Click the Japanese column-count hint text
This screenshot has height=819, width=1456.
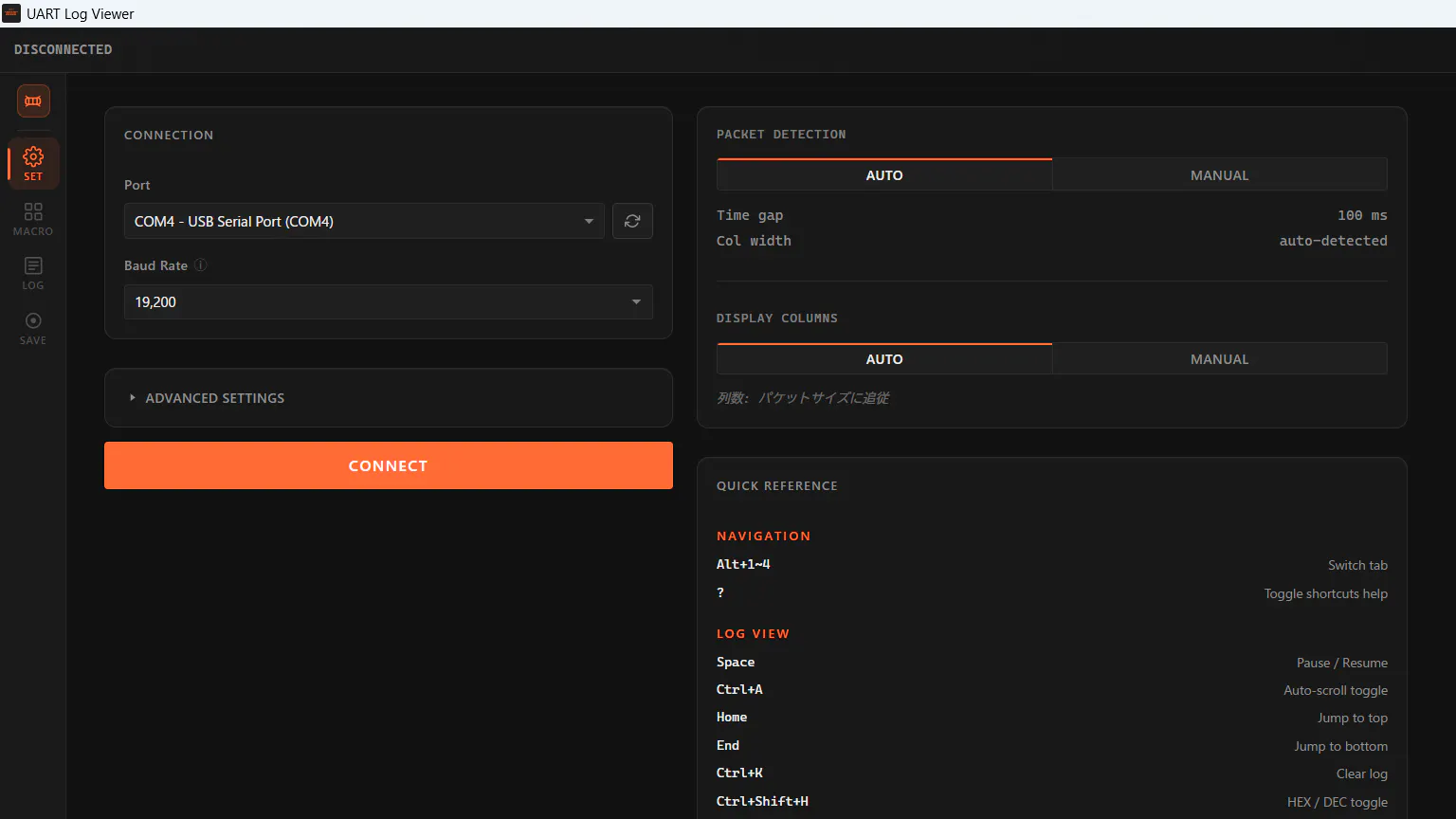pyautogui.click(x=803, y=398)
